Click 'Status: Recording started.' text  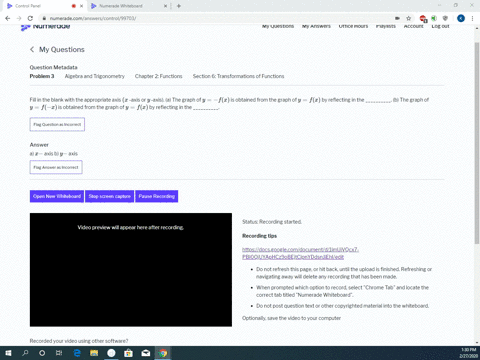272,222
